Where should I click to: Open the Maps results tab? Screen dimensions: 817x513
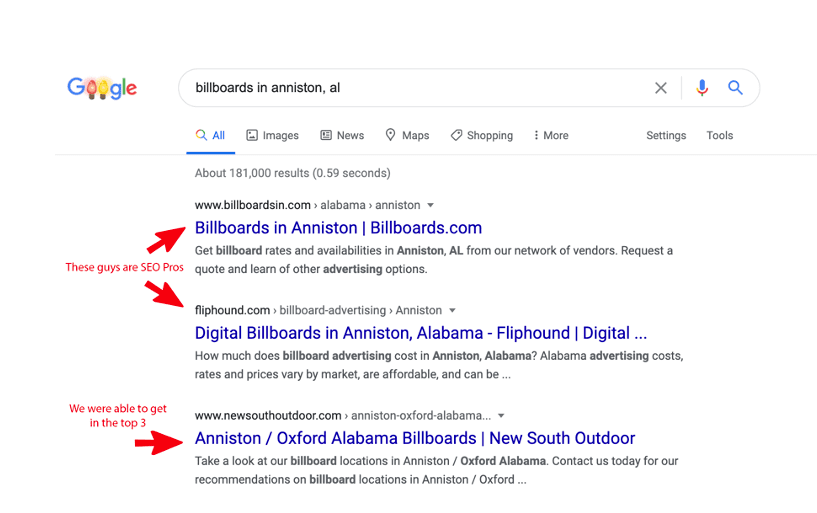coord(407,135)
